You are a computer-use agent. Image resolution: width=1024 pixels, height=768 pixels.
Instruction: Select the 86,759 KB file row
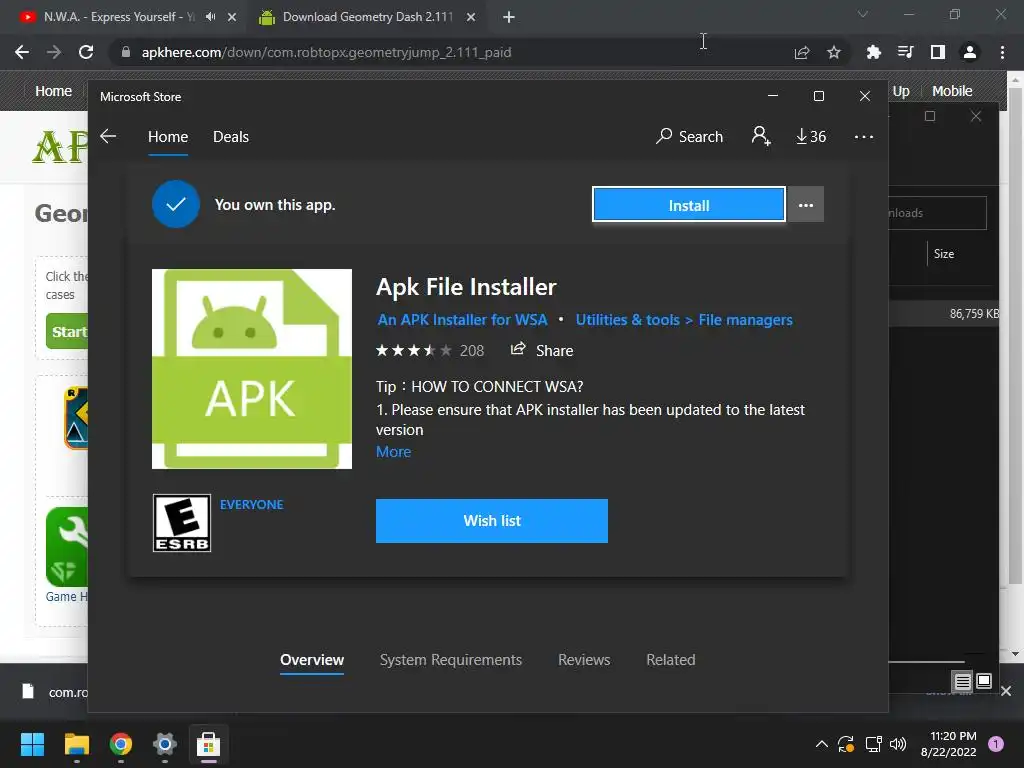tap(944, 313)
